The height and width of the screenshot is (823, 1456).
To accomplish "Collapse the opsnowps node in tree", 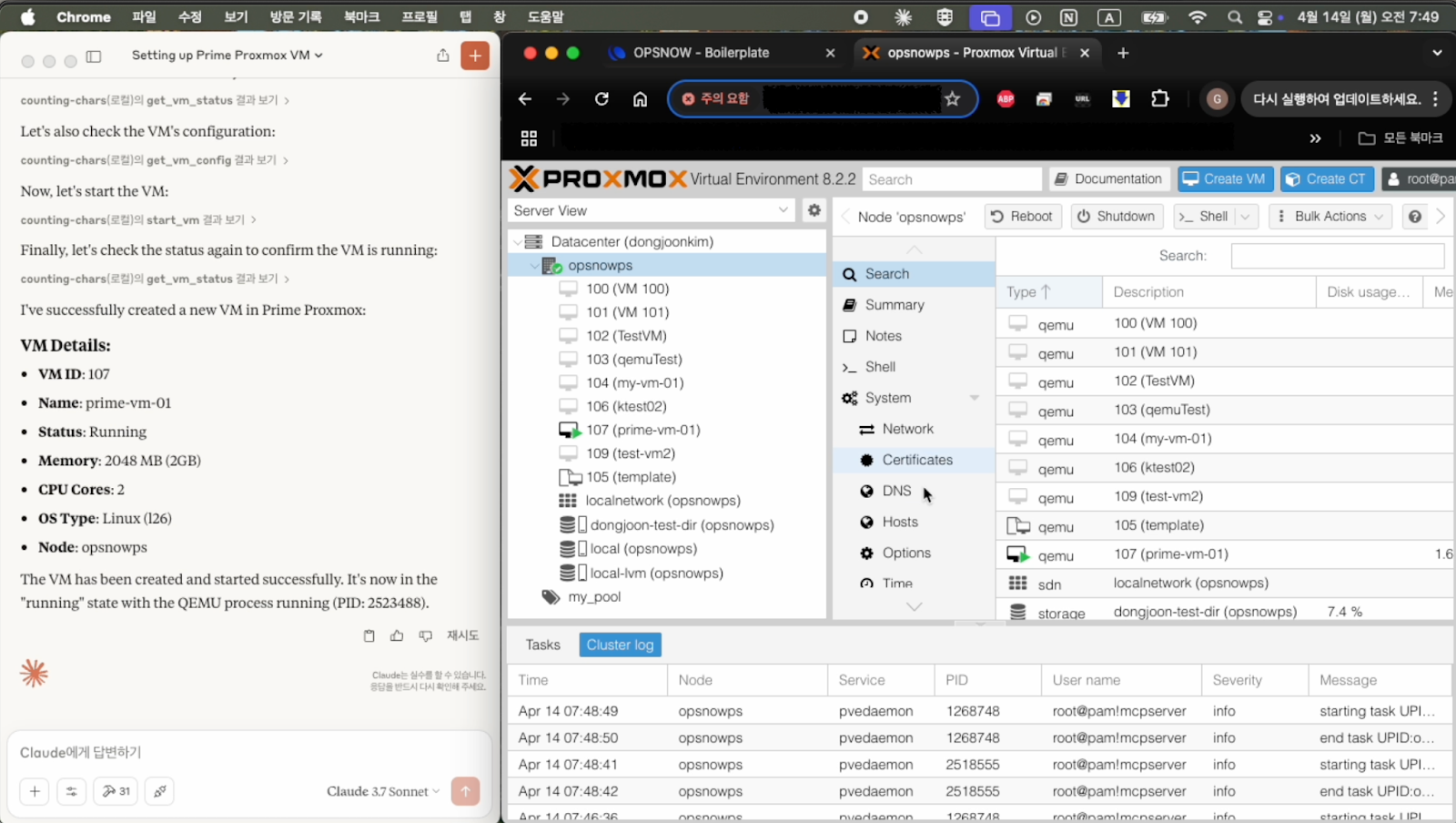I will 533,266.
